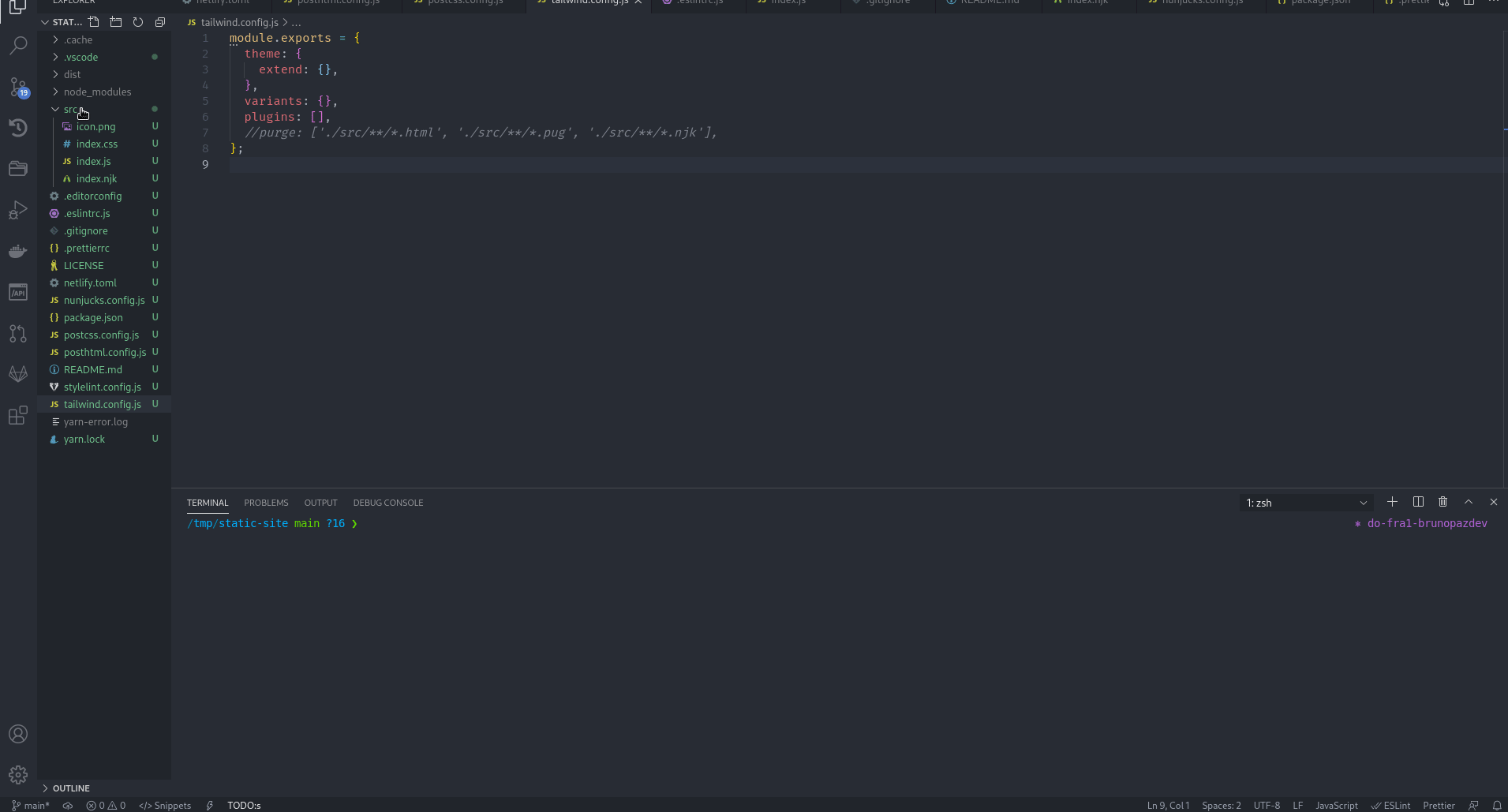The width and height of the screenshot is (1508, 812).
Task: Open the Search view icon
Action: pyautogui.click(x=17, y=45)
